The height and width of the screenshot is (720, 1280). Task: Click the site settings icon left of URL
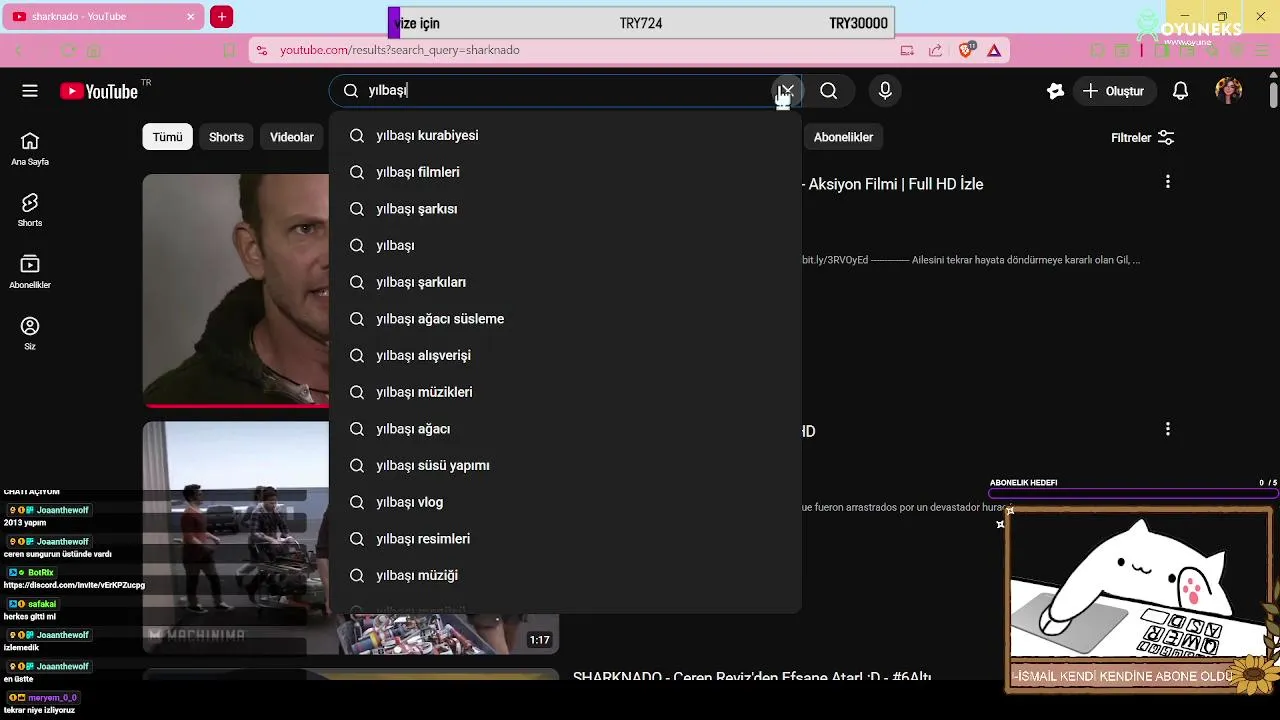pyautogui.click(x=261, y=50)
